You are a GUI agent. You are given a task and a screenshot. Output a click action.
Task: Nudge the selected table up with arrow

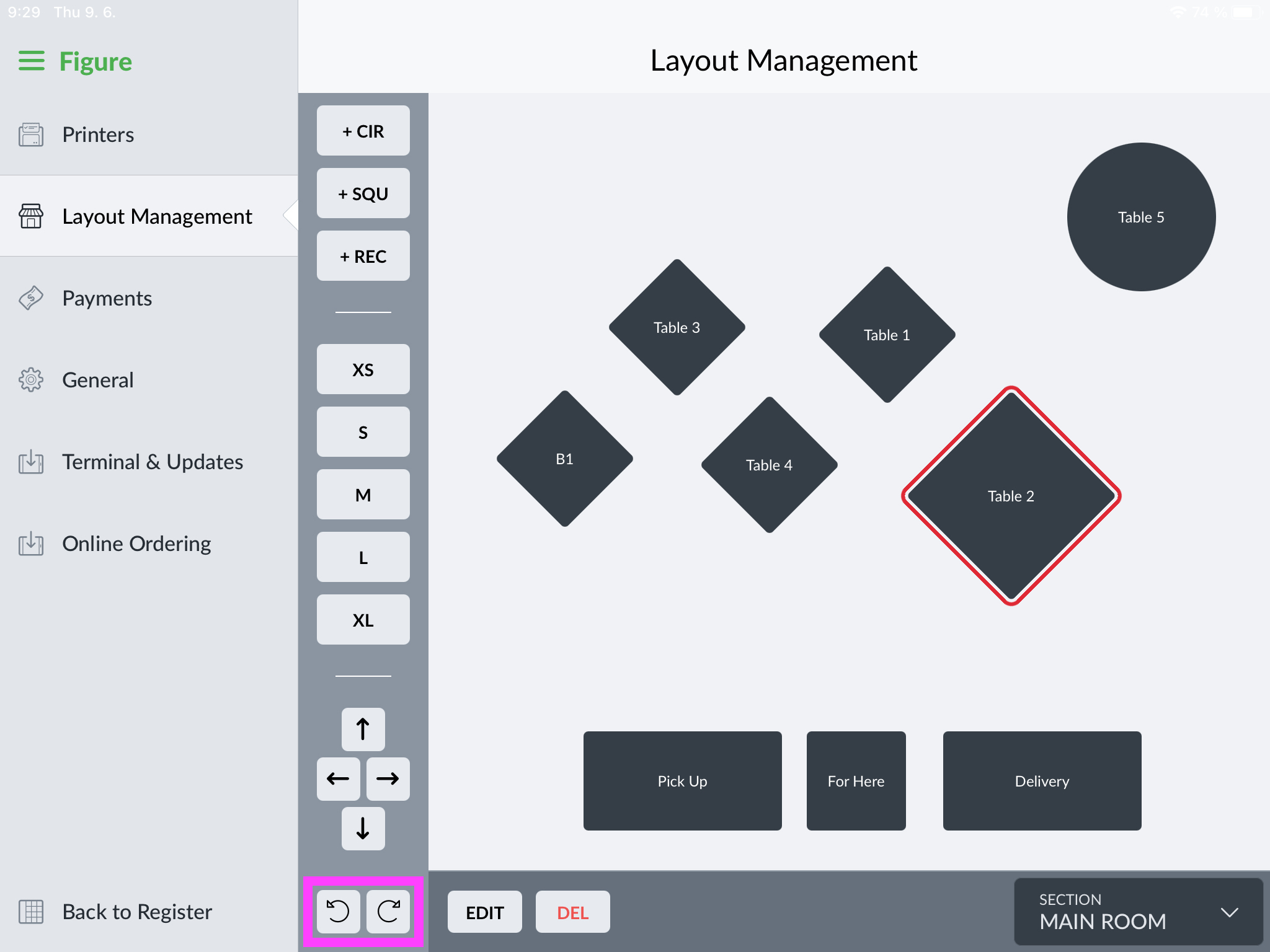point(363,729)
